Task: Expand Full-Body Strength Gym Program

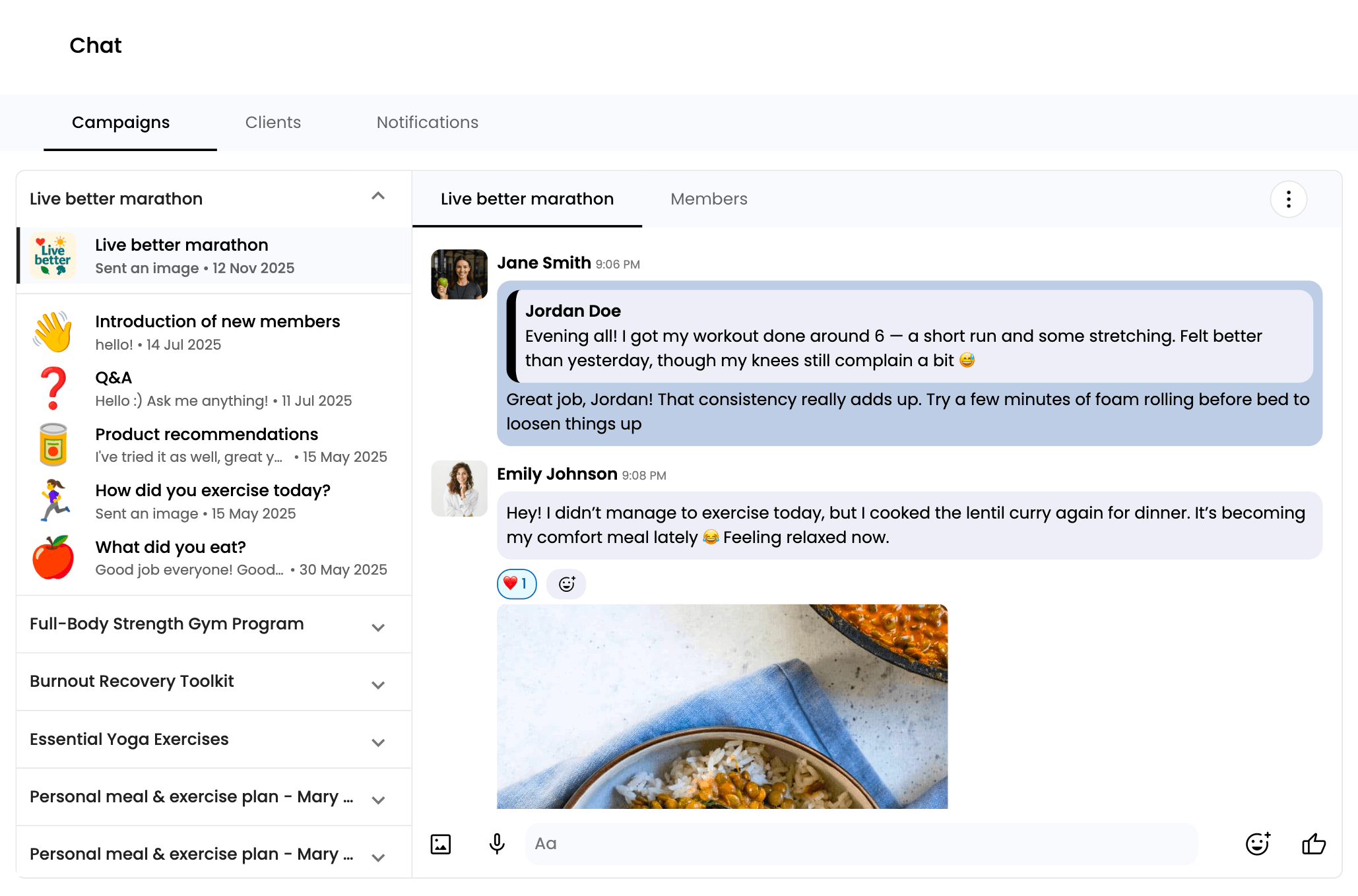Action: click(x=377, y=627)
